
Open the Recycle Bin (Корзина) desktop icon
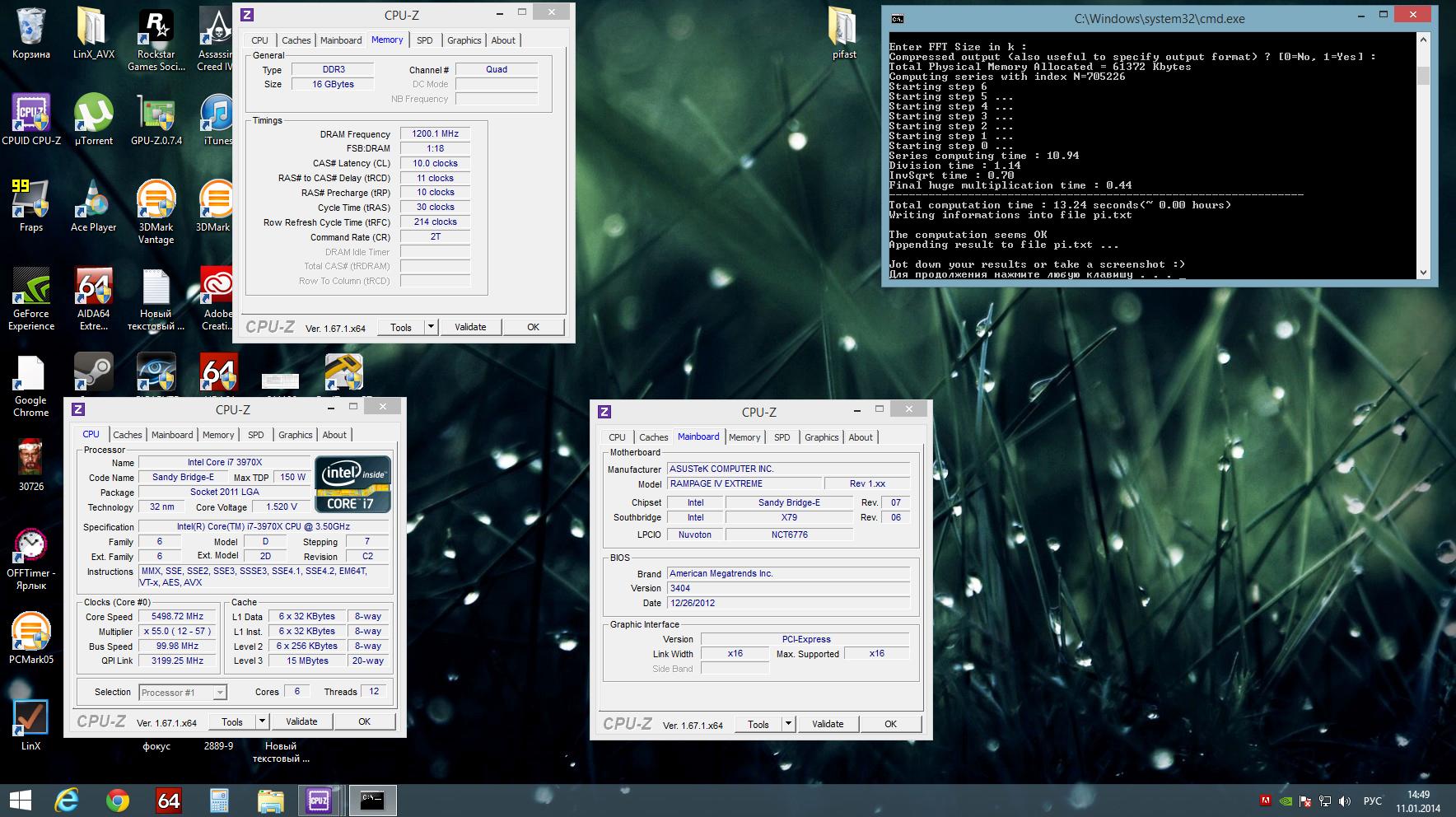31,33
